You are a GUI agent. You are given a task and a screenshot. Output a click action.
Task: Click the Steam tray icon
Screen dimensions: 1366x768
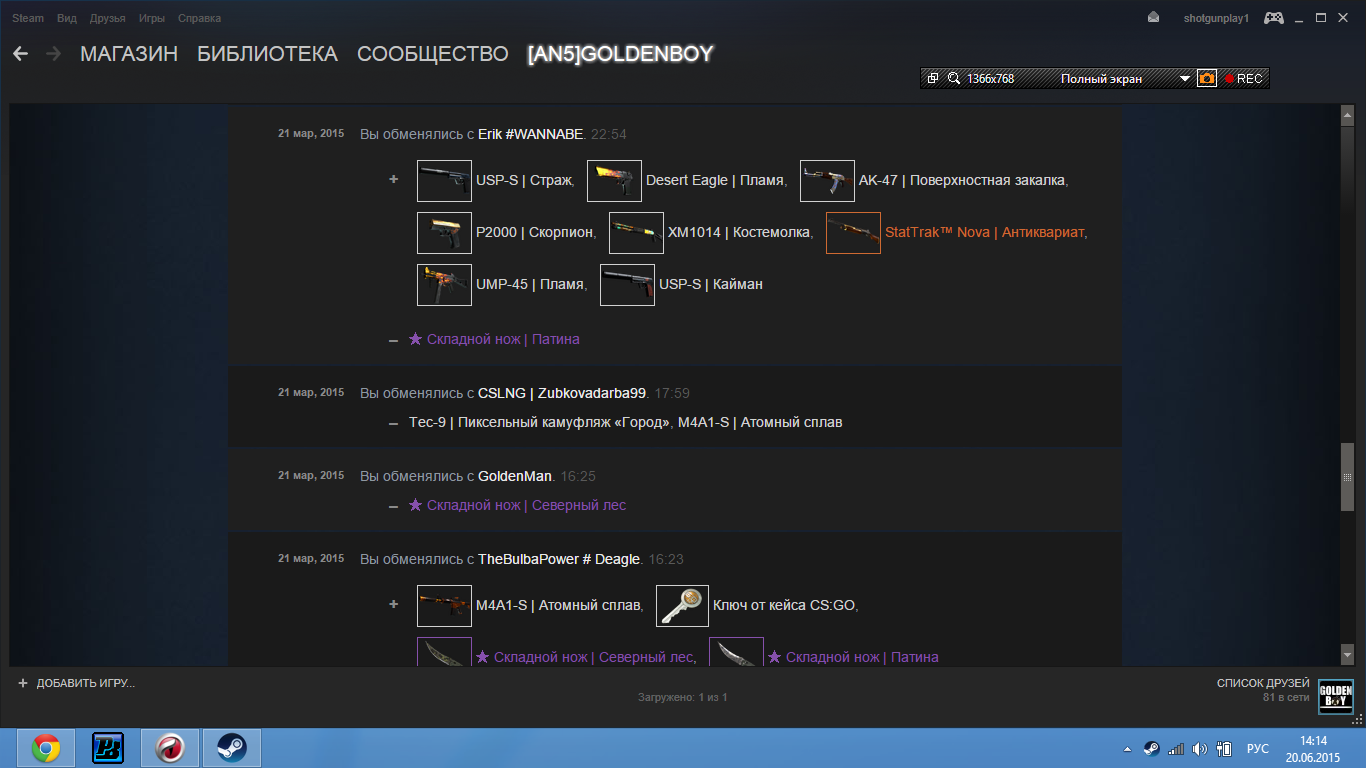pyautogui.click(x=1151, y=748)
